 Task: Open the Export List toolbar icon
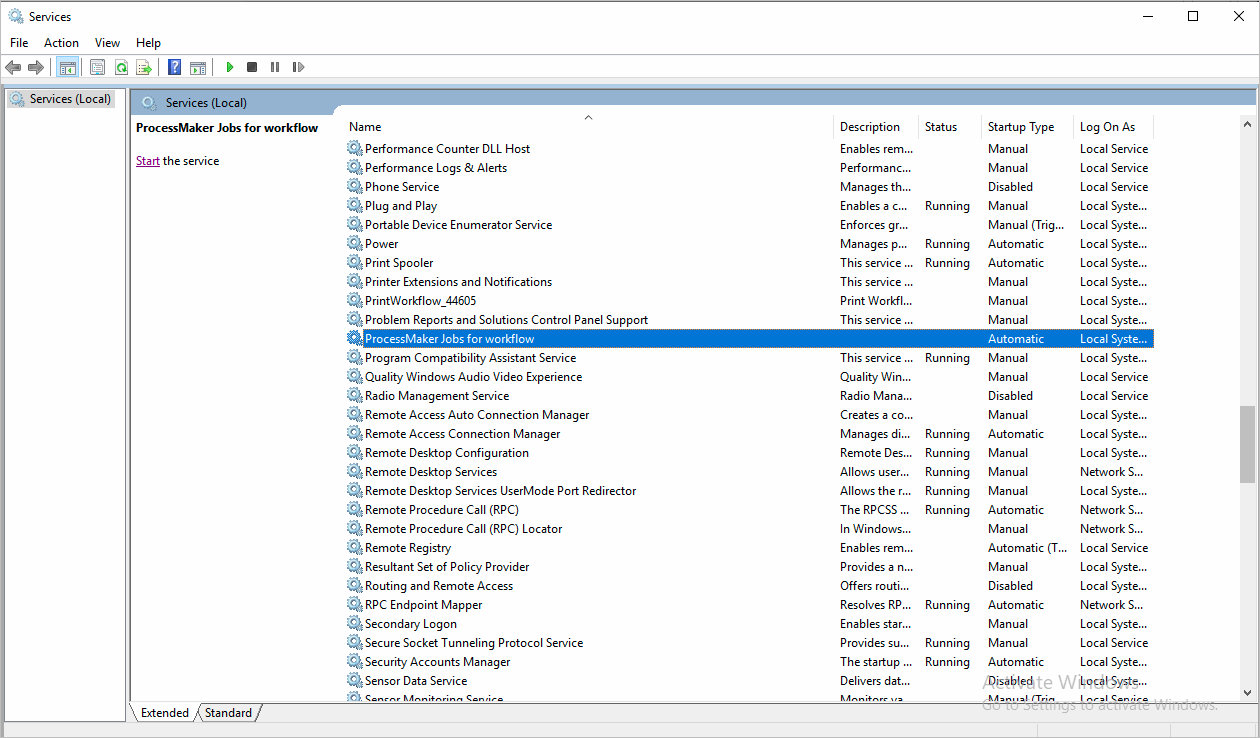coord(144,67)
